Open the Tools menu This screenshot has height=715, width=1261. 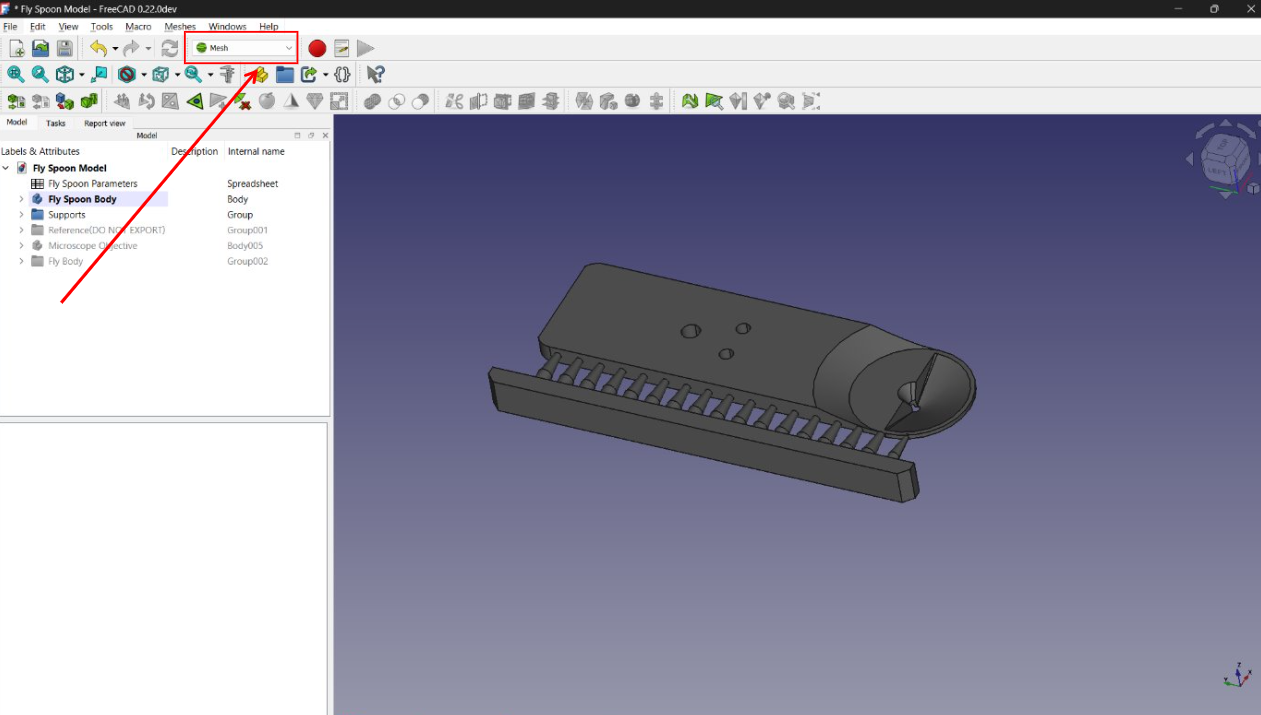click(102, 27)
